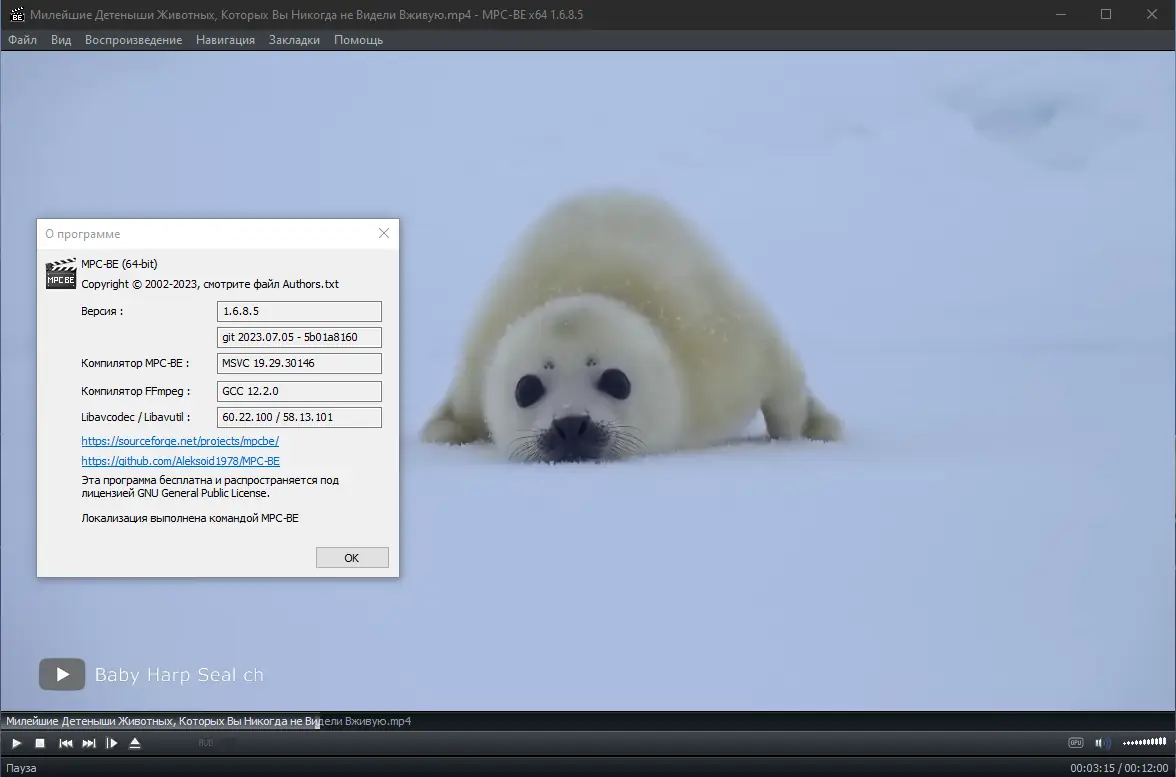This screenshot has width=1176, height=777.
Task: Open the Помощь menu
Action: pos(358,40)
